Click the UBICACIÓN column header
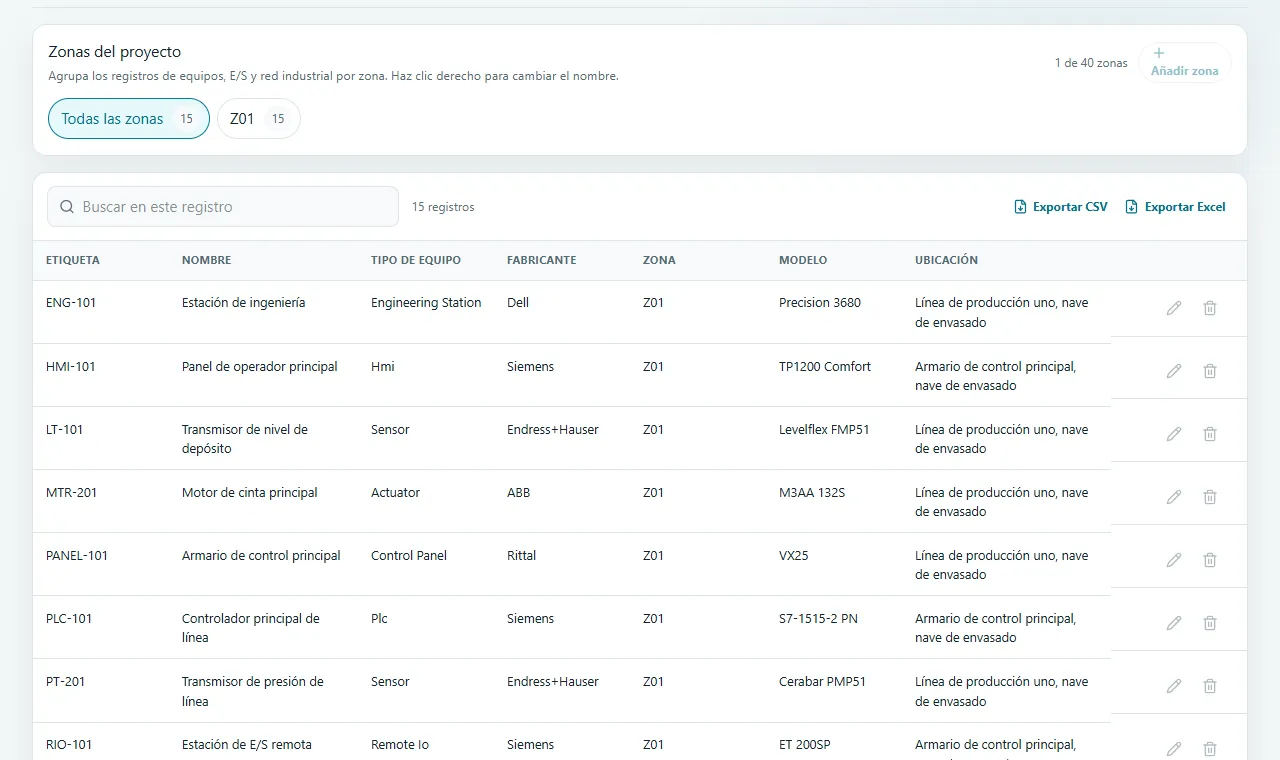1280x760 pixels. (946, 260)
